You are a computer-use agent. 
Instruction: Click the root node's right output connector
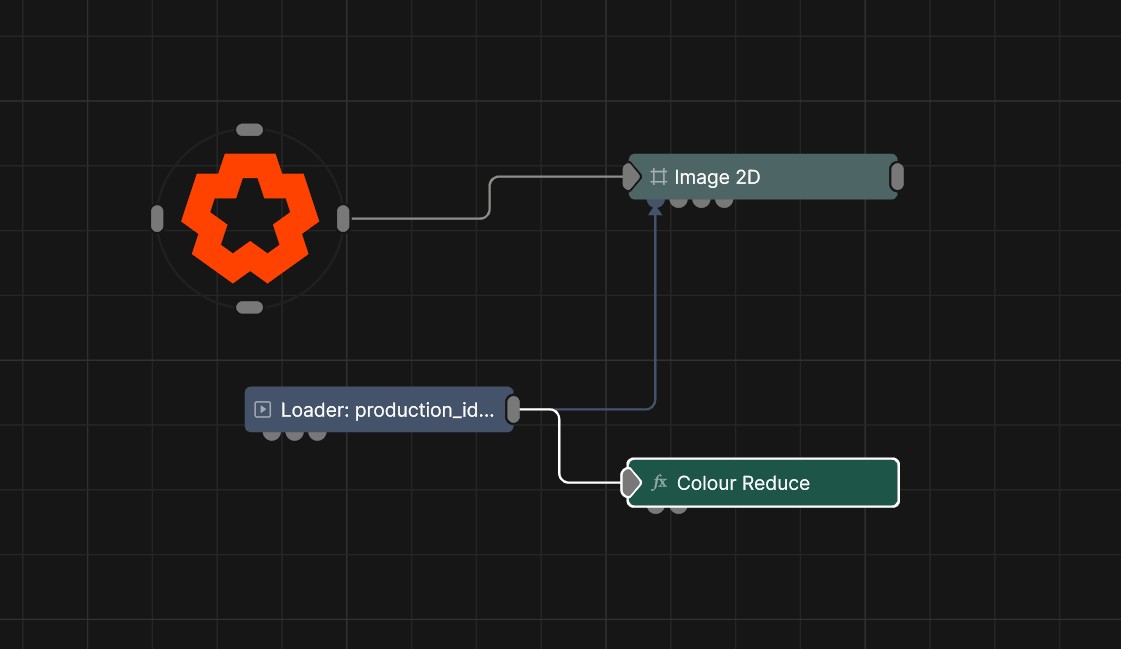[343, 218]
